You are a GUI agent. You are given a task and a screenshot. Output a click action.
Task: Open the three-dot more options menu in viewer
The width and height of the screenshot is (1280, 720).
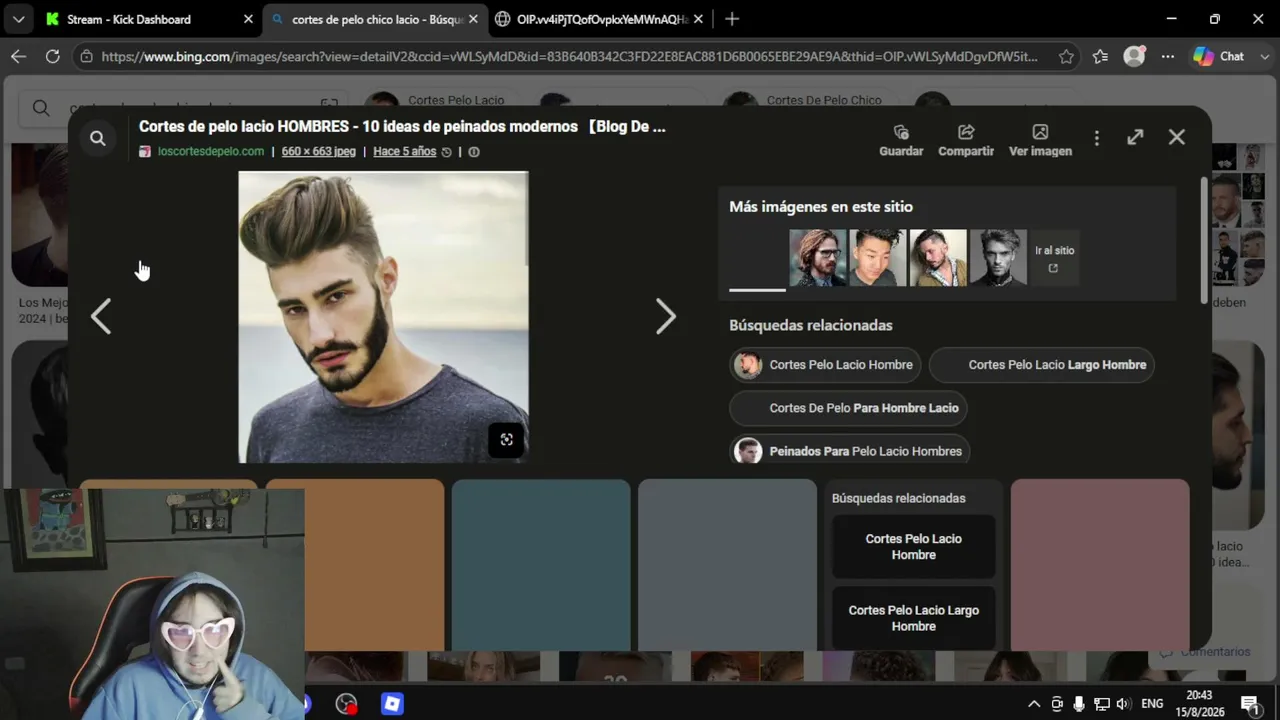click(1097, 138)
